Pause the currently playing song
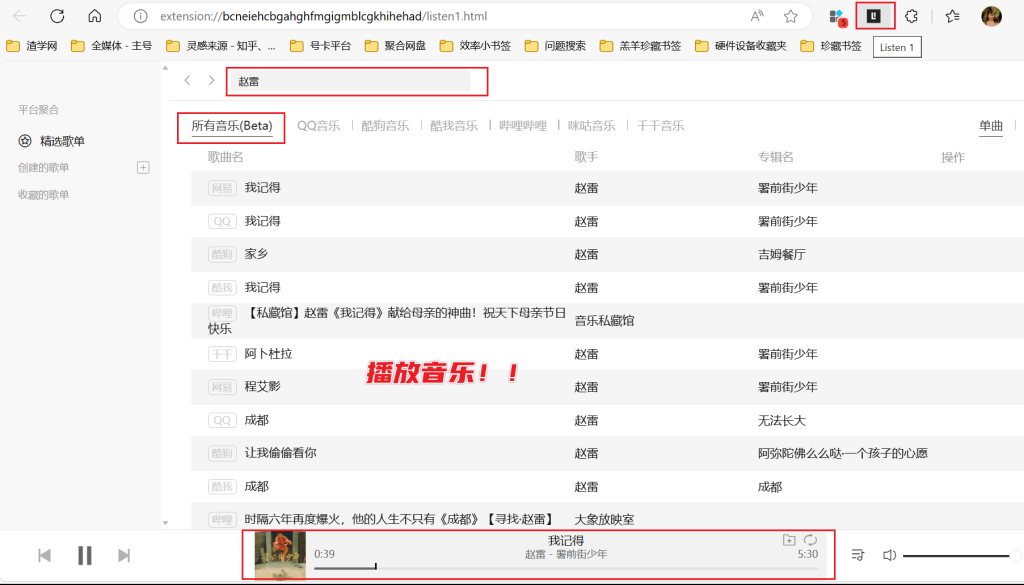Screen dimensions: 1024x585 pos(84,554)
